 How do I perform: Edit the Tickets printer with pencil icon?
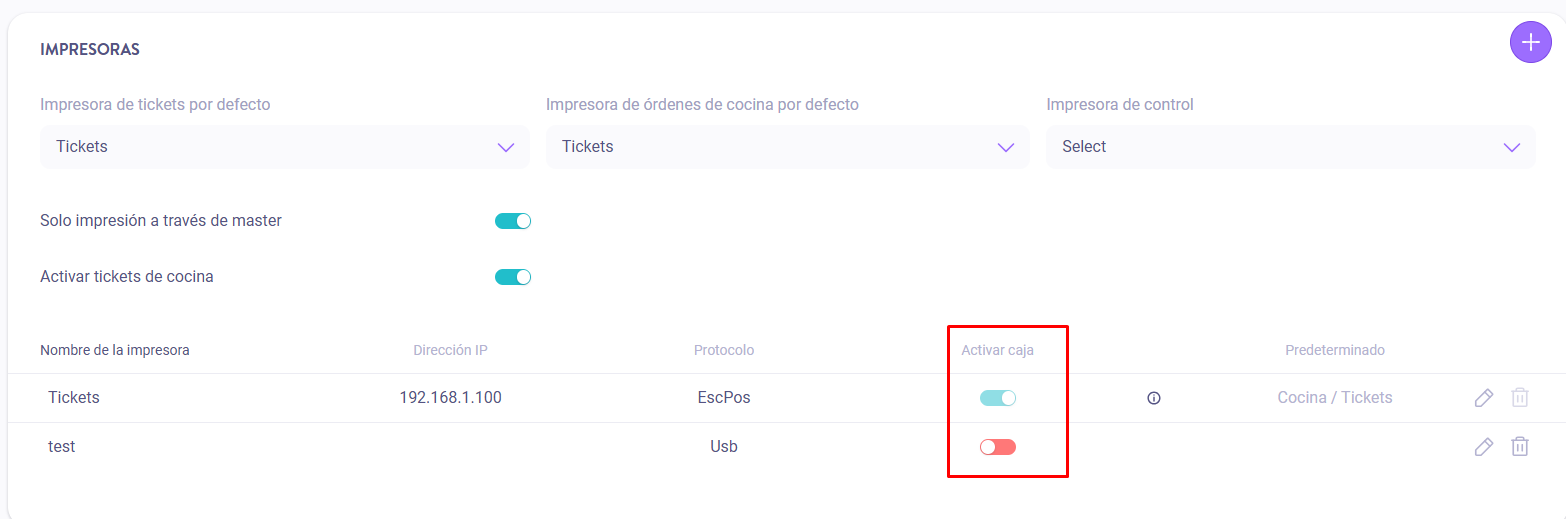[x=1484, y=398]
